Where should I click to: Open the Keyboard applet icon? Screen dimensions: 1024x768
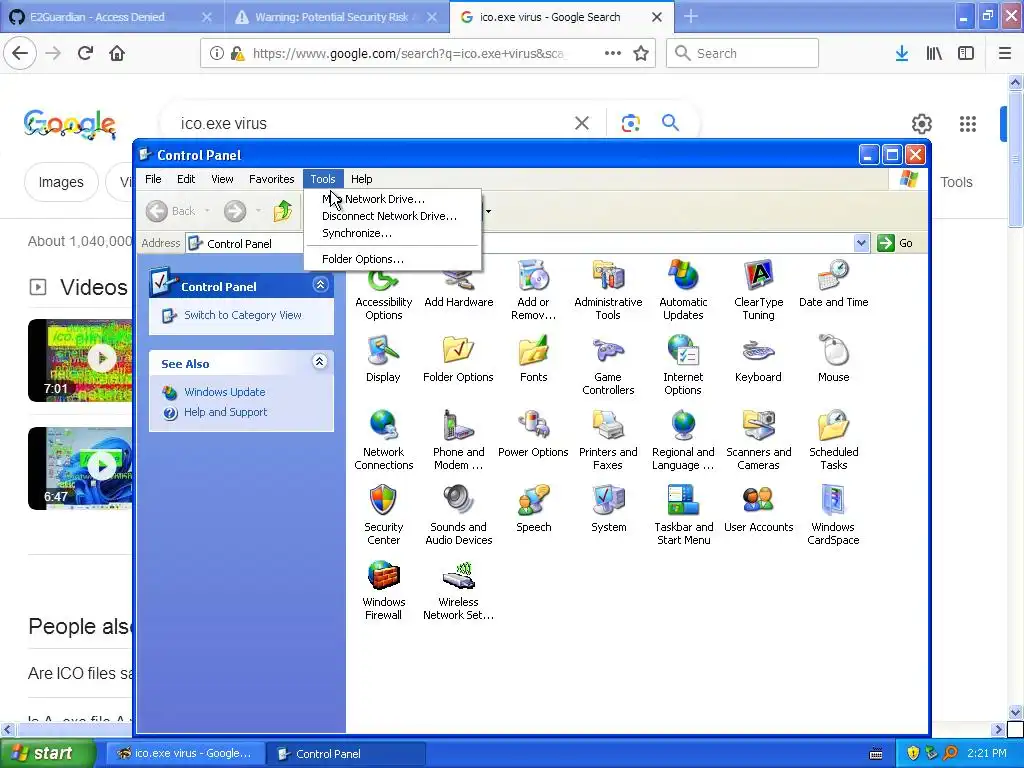tap(758, 359)
